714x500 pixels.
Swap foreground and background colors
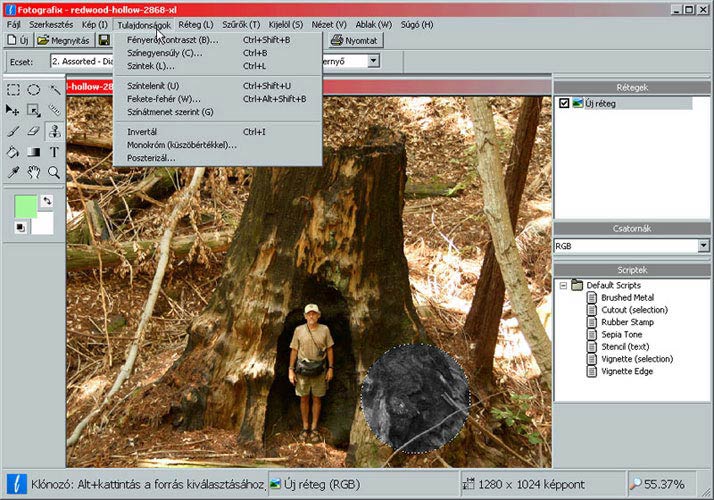click(46, 202)
